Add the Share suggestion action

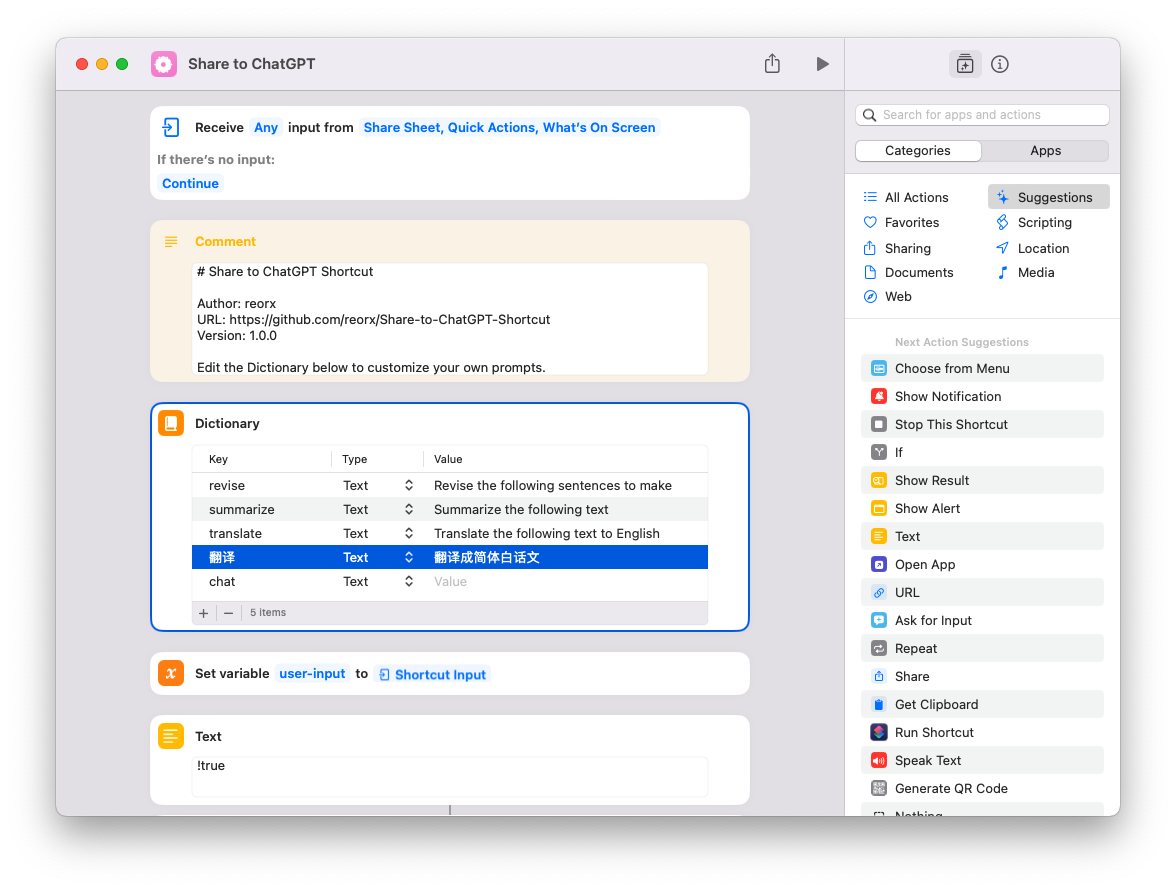[982, 676]
